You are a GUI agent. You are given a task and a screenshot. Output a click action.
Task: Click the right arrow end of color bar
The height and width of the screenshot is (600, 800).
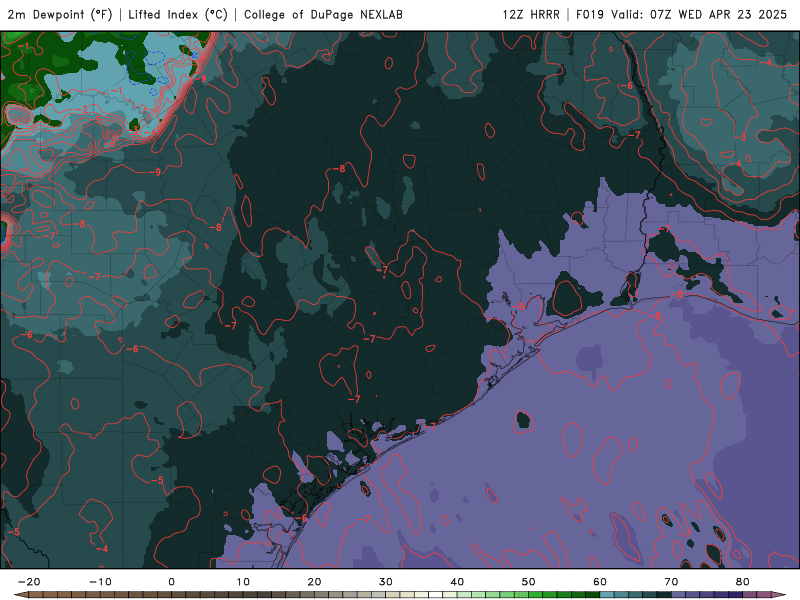(779, 595)
